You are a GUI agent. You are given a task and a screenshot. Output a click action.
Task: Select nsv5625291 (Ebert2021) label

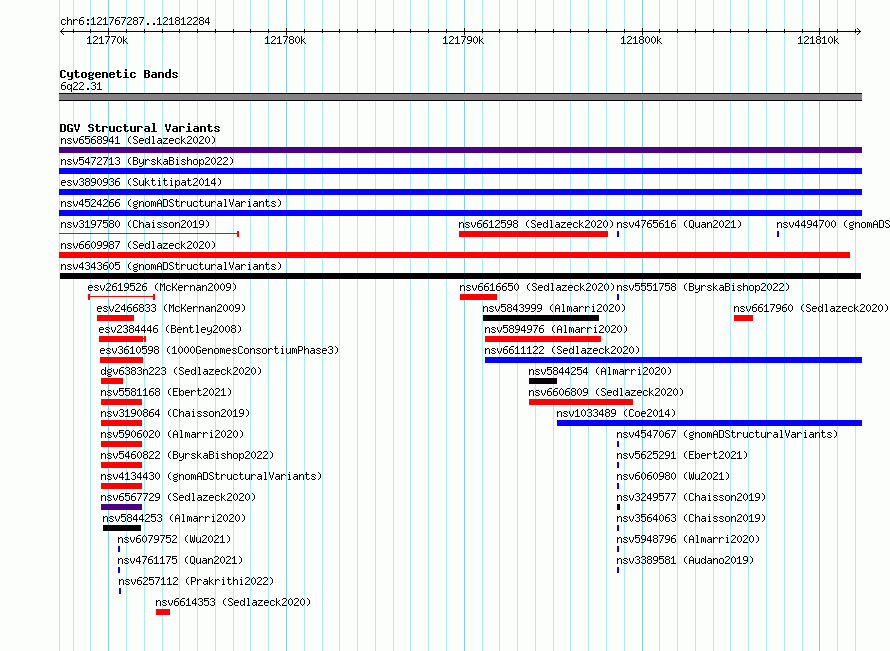click(x=682, y=455)
